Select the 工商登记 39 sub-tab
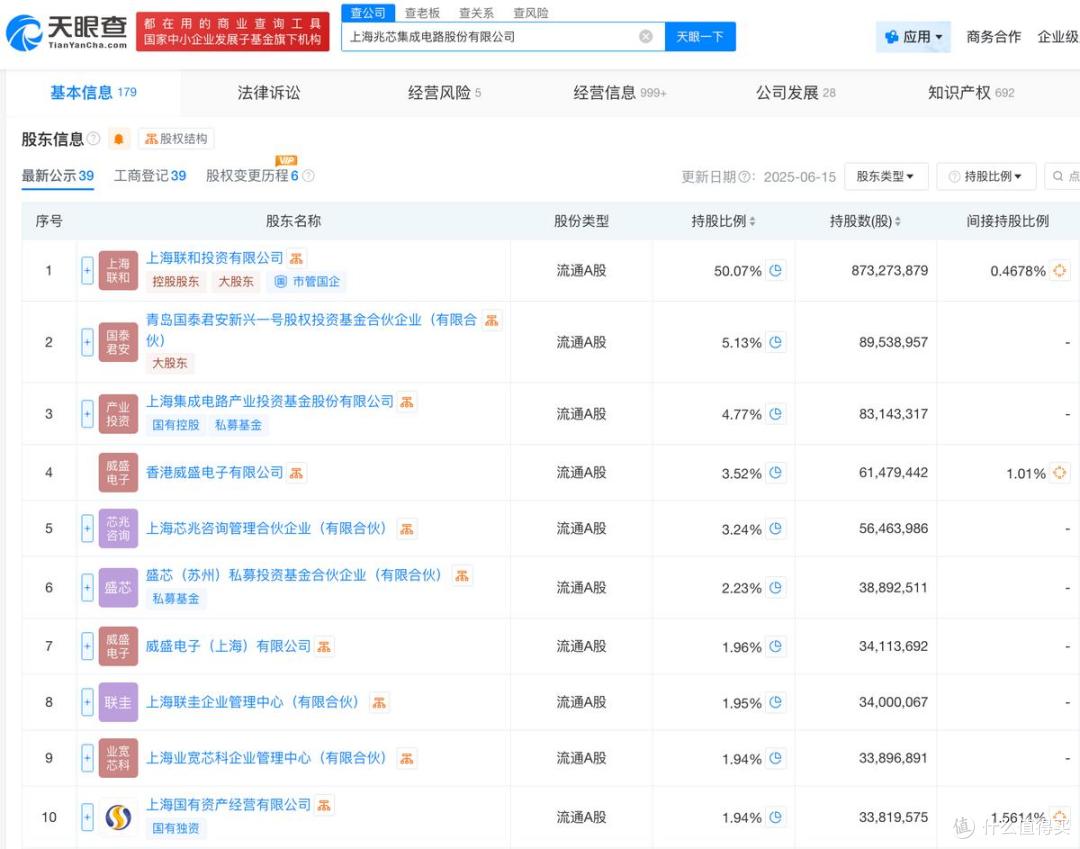The width and height of the screenshot is (1080, 849). pyautogui.click(x=149, y=176)
